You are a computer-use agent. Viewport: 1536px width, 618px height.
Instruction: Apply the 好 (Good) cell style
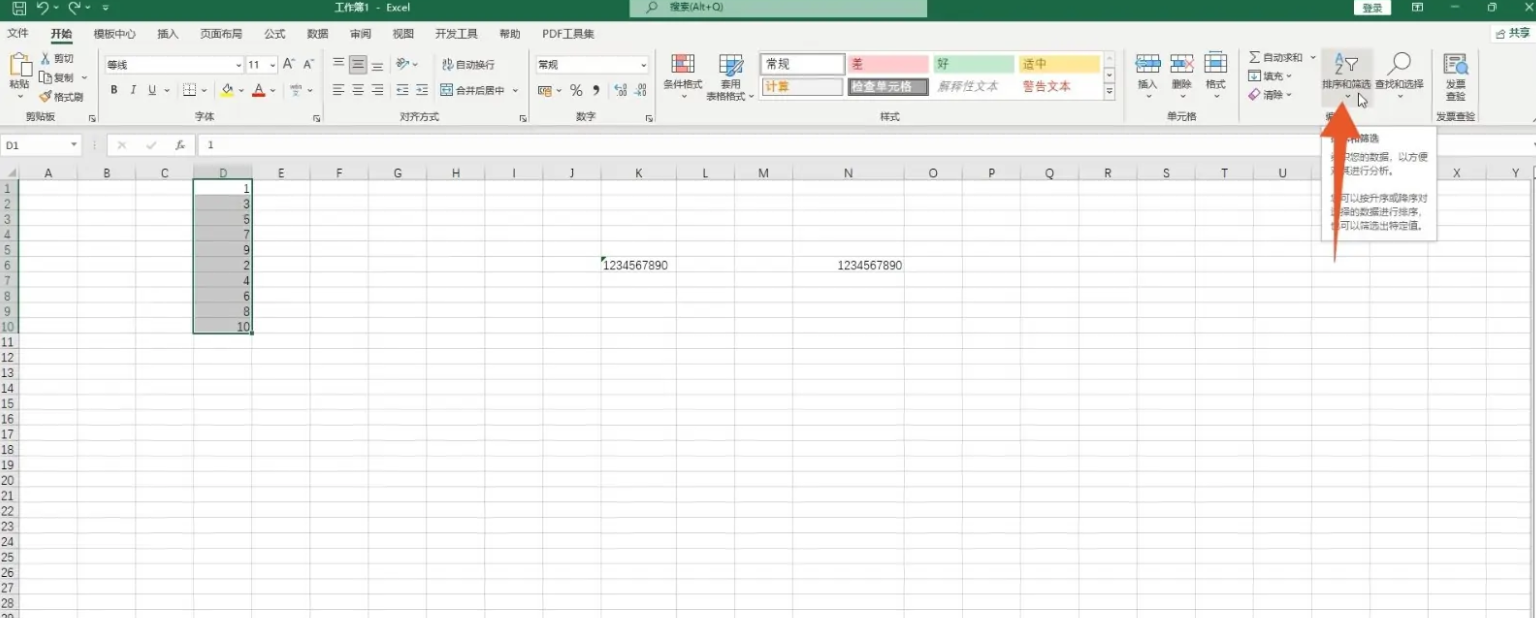(974, 64)
